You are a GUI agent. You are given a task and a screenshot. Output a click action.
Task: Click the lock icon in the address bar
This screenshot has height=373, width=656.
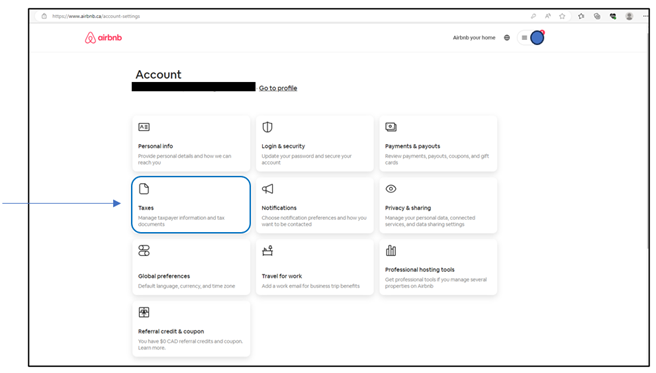44,16
